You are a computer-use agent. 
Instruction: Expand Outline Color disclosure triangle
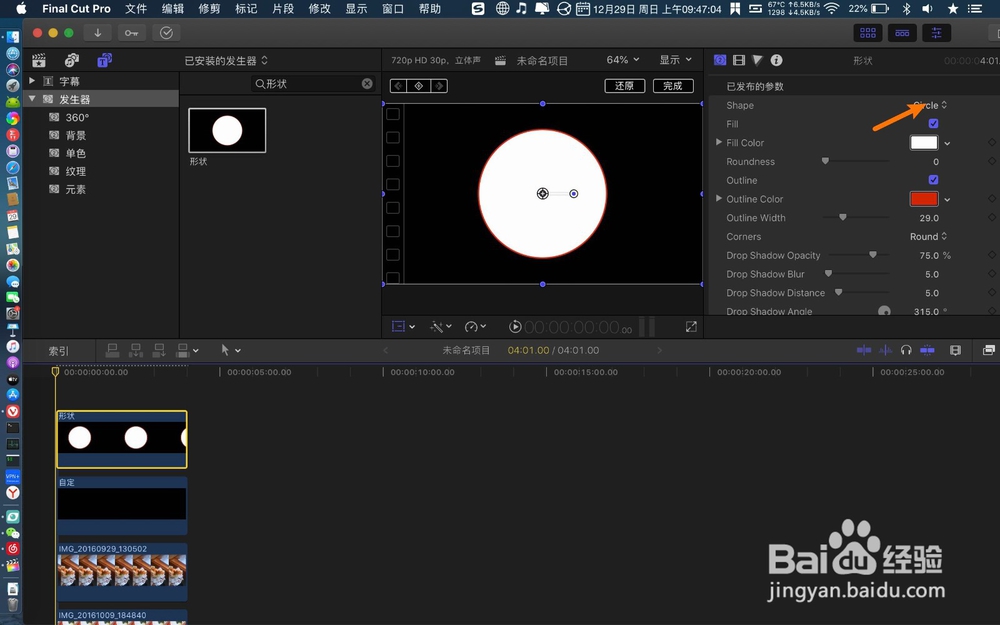719,198
